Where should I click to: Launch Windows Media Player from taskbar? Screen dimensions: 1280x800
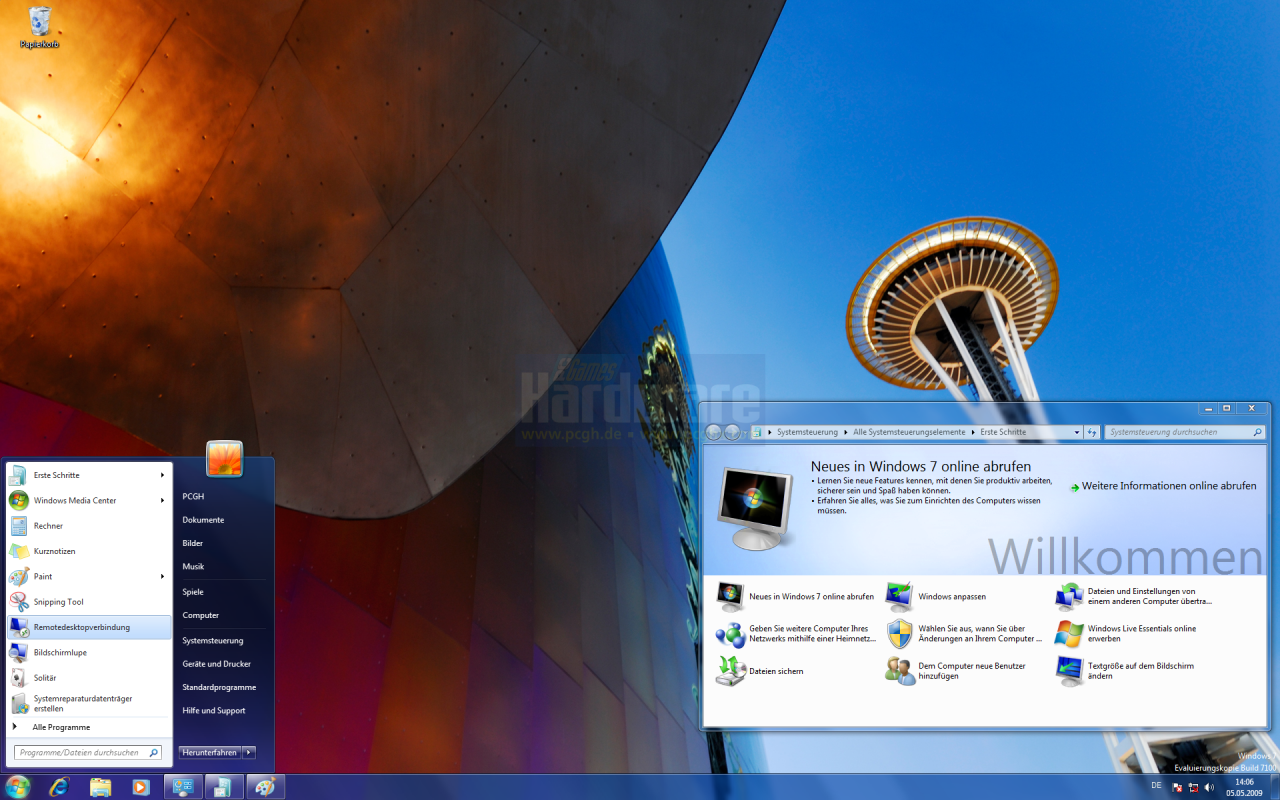[141, 787]
